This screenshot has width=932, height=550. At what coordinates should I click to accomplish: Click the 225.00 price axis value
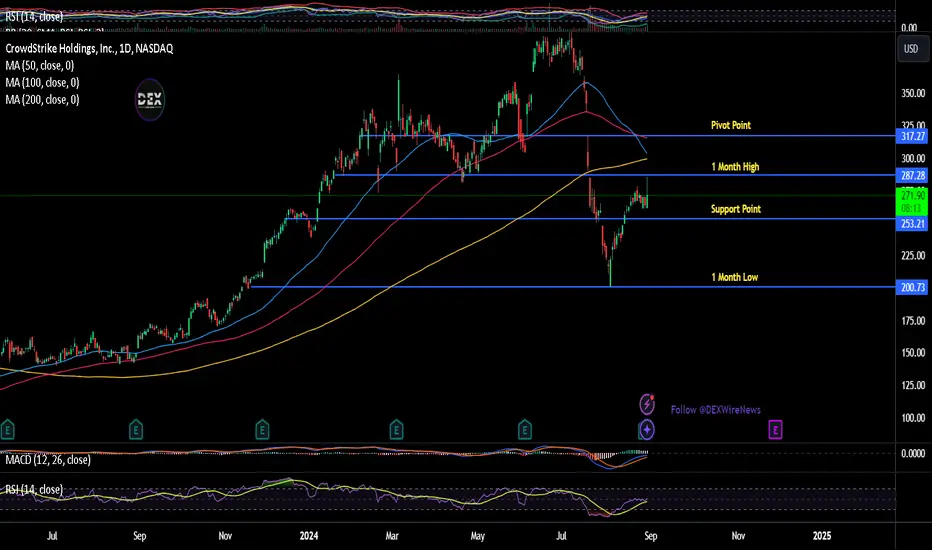click(x=913, y=256)
